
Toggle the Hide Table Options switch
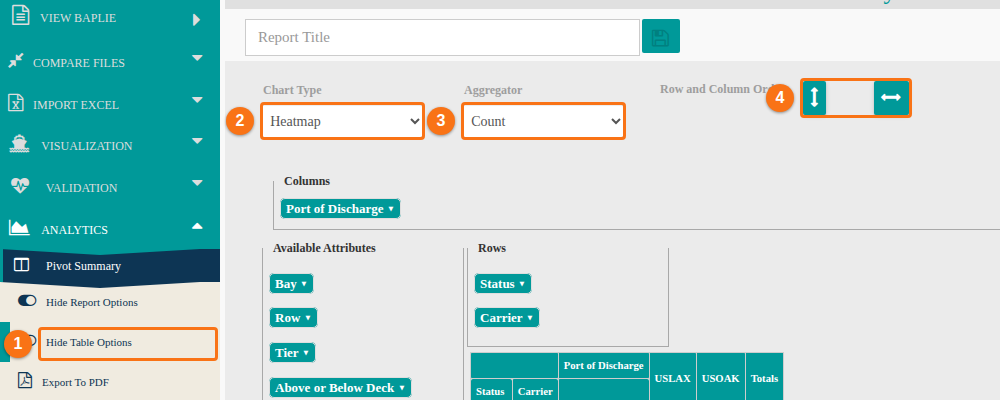(29, 341)
